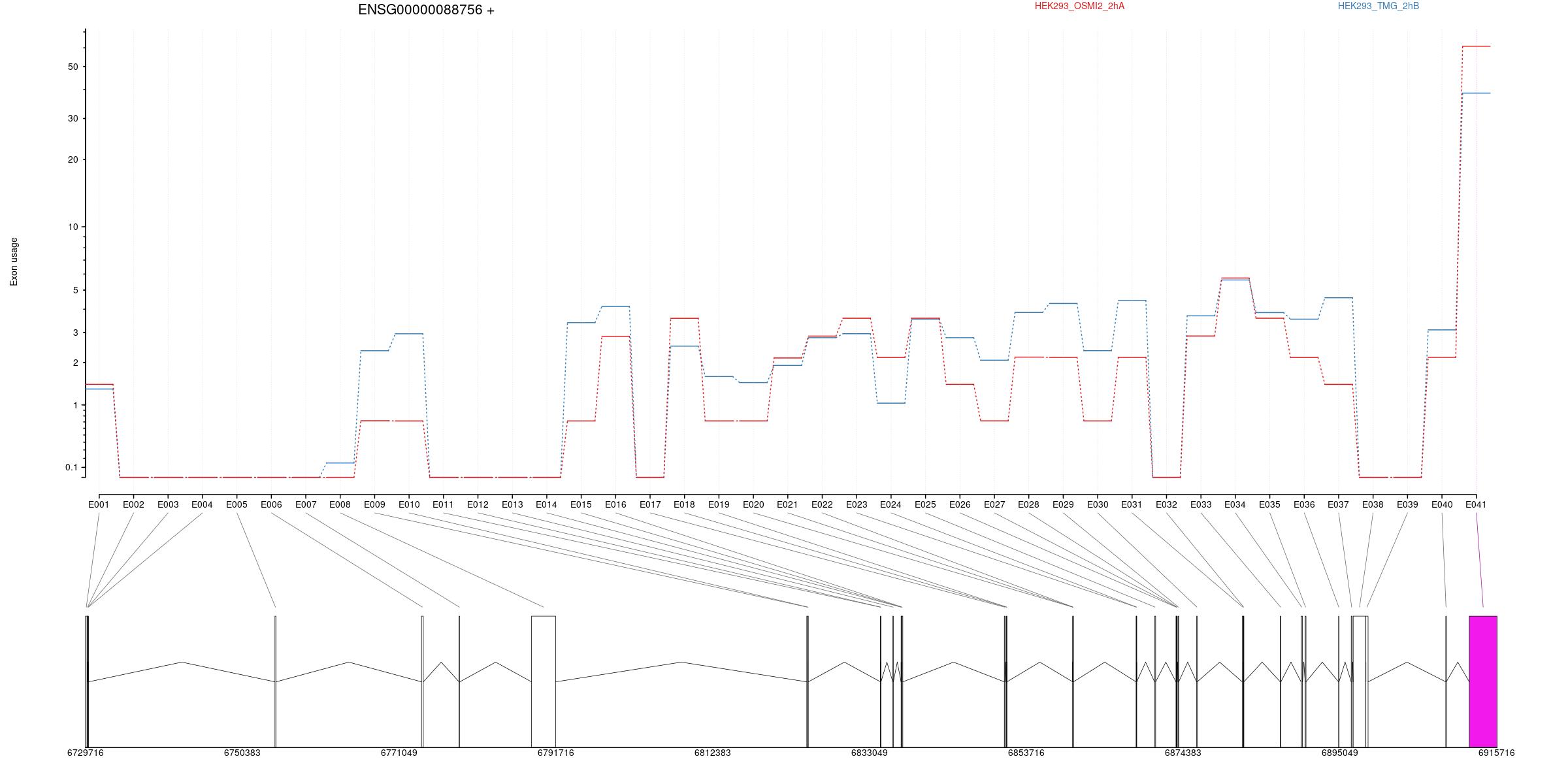This screenshot has height=784, width=1568.
Task: Click the y-axis tick label 10
Action: tap(73, 227)
